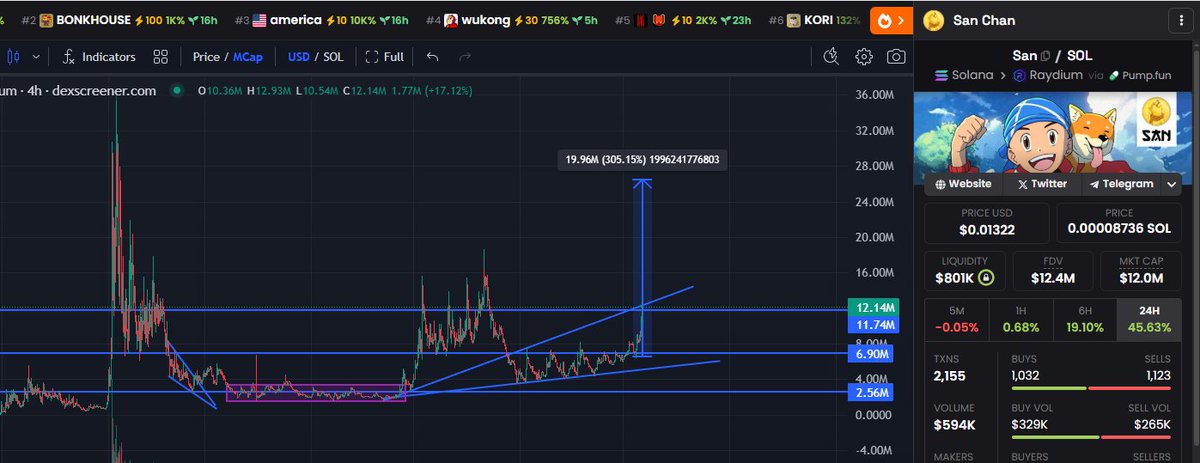
Task: Switch chart to MCap mode
Action: 247,57
